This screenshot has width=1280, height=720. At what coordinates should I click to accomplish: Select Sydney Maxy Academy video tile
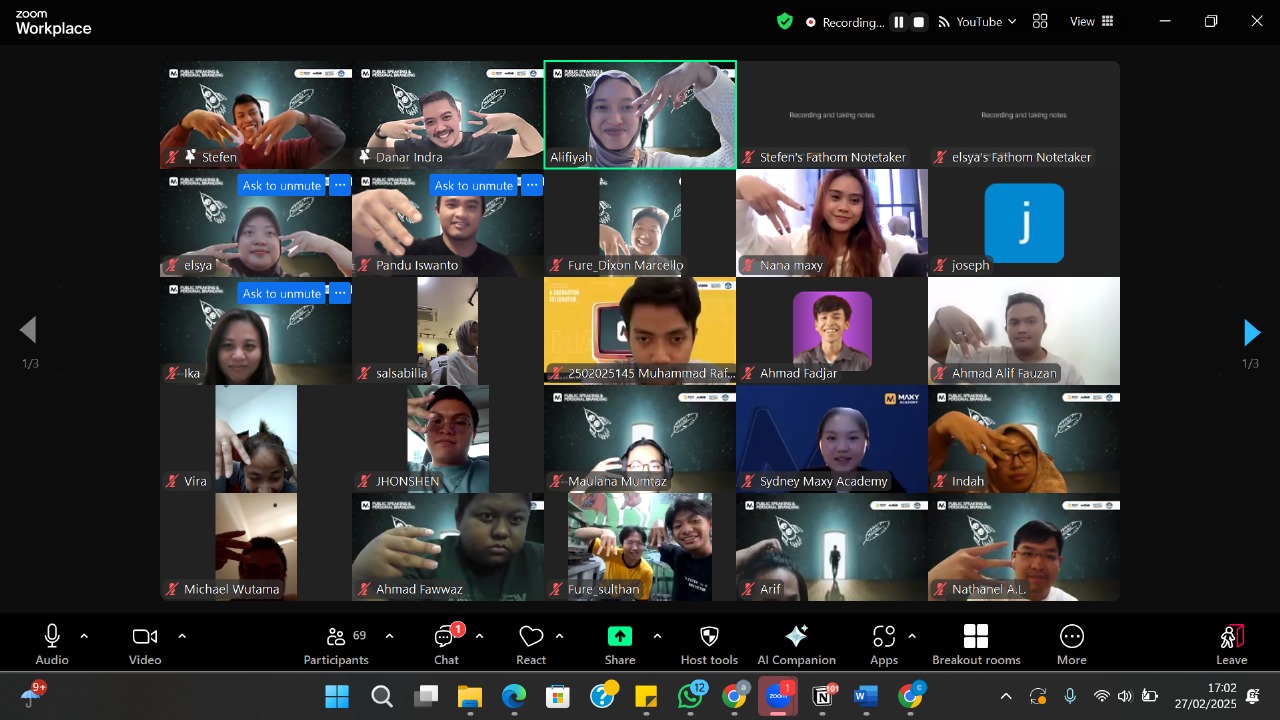pyautogui.click(x=832, y=439)
